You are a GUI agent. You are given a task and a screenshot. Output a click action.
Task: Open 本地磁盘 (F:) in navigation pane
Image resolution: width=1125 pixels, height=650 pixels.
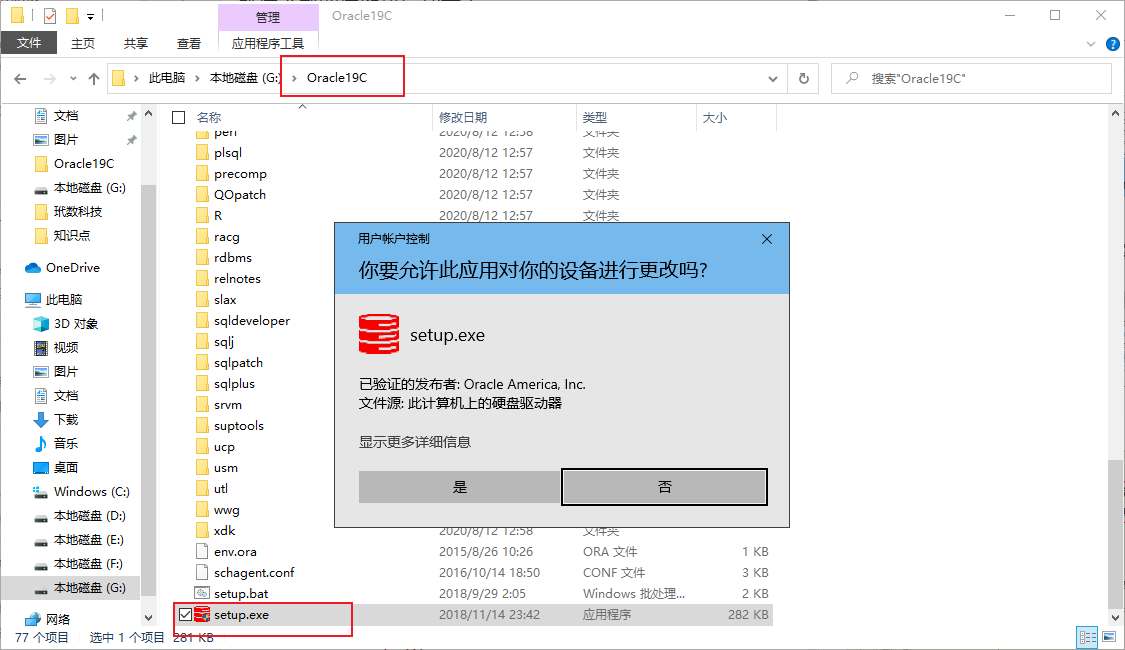pos(88,564)
